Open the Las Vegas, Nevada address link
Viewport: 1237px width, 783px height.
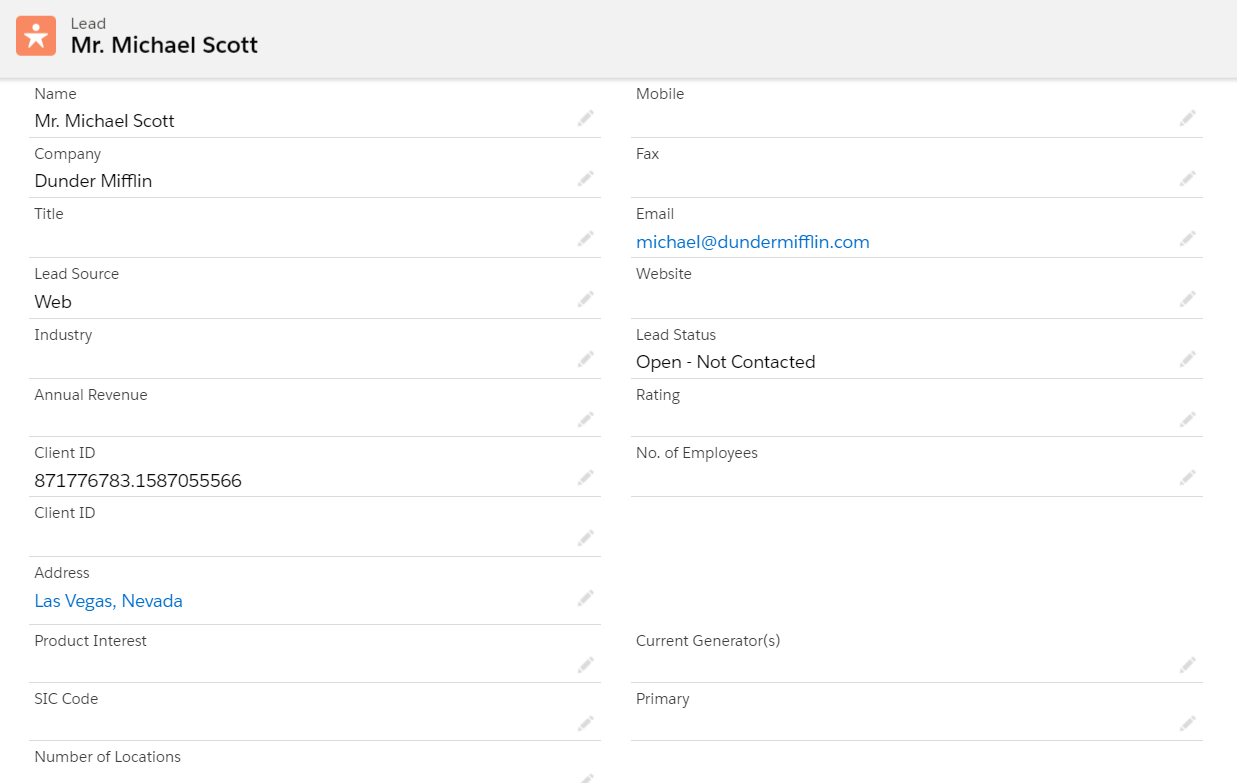pos(108,601)
